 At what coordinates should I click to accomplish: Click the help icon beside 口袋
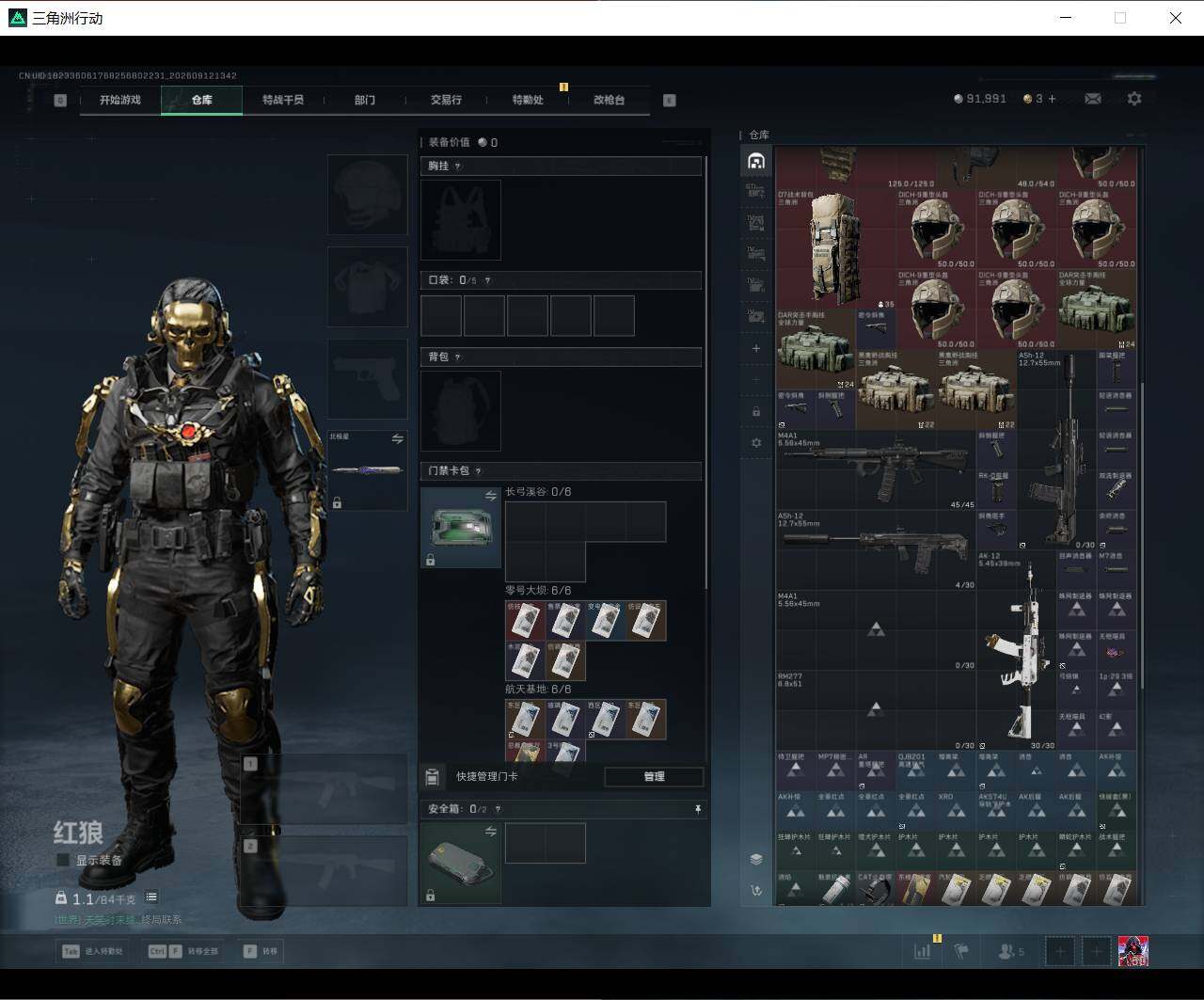[487, 280]
